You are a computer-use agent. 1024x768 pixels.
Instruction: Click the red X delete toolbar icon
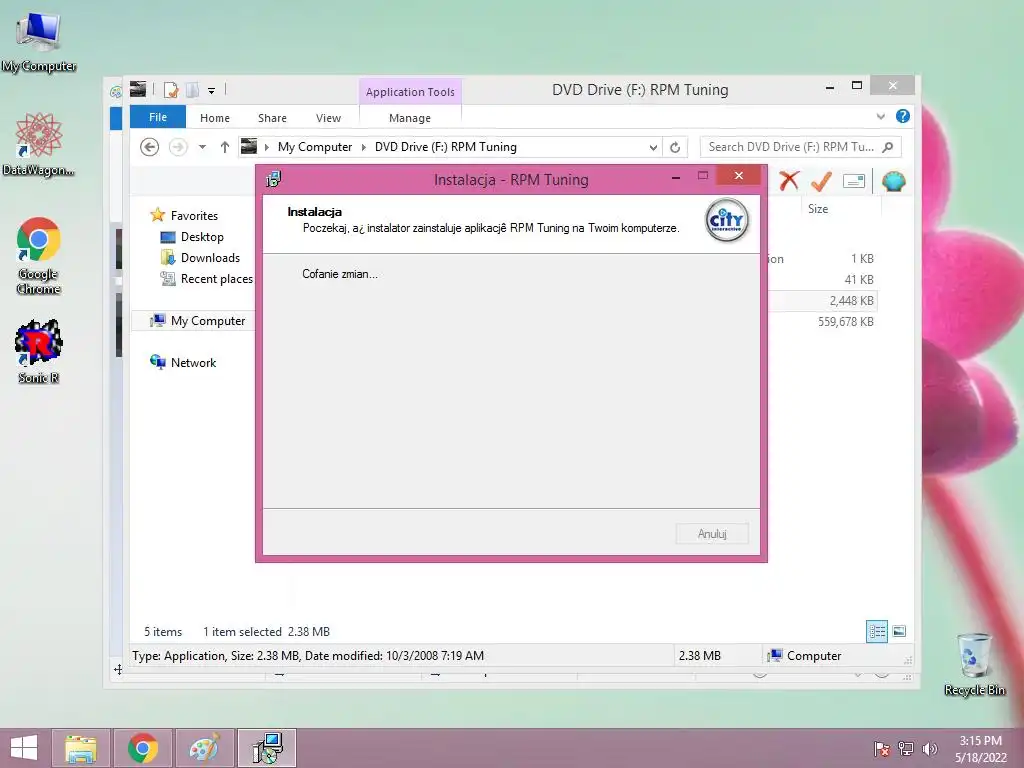tap(789, 181)
